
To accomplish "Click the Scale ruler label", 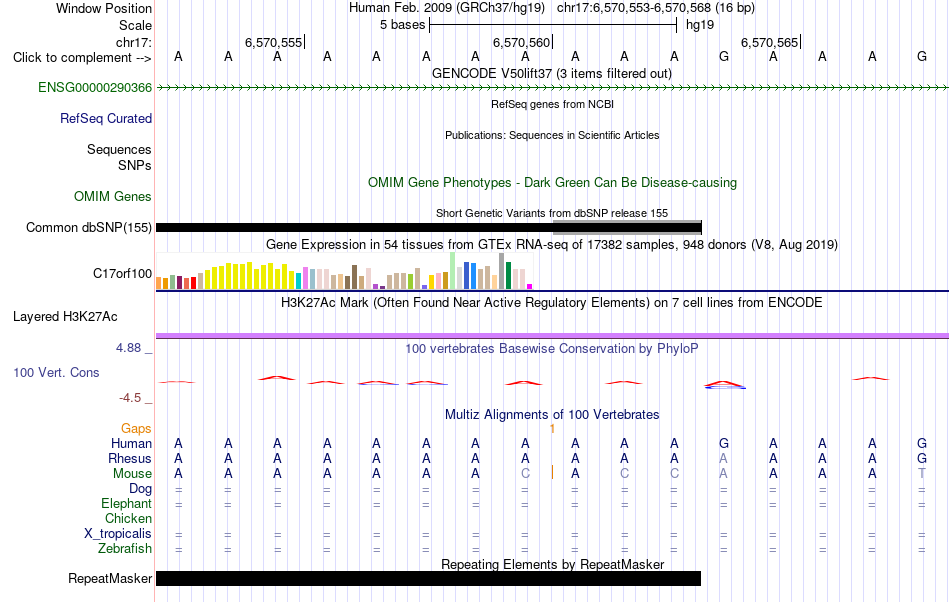I will [136, 25].
